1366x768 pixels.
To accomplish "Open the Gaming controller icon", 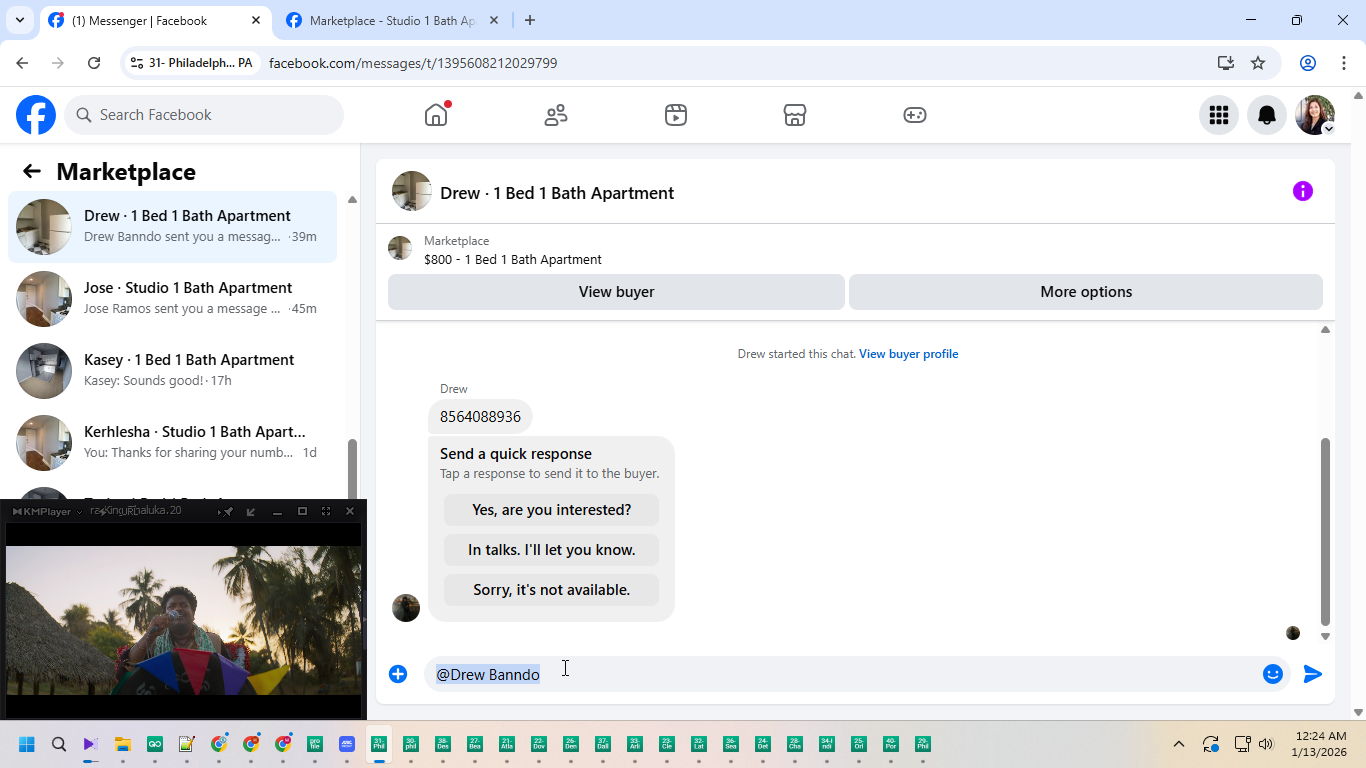I will pyautogui.click(x=915, y=115).
